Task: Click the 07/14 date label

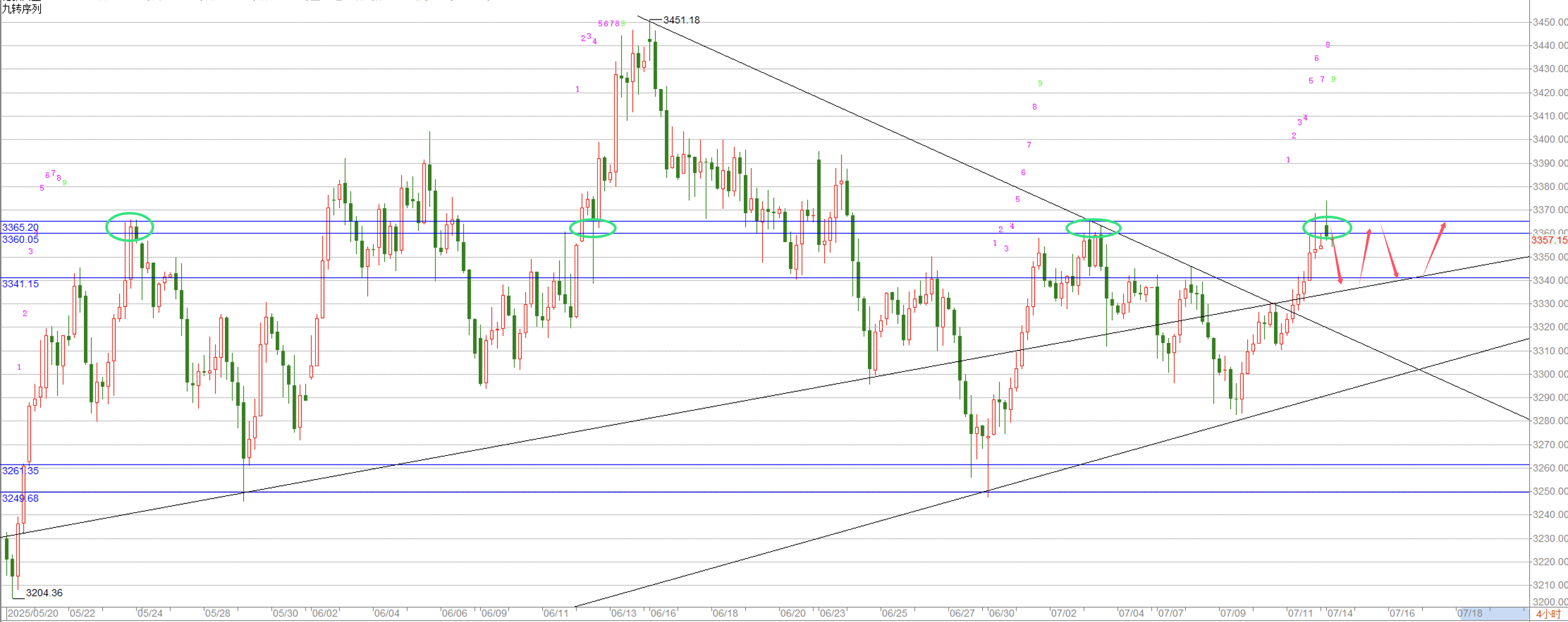Action: click(1341, 613)
